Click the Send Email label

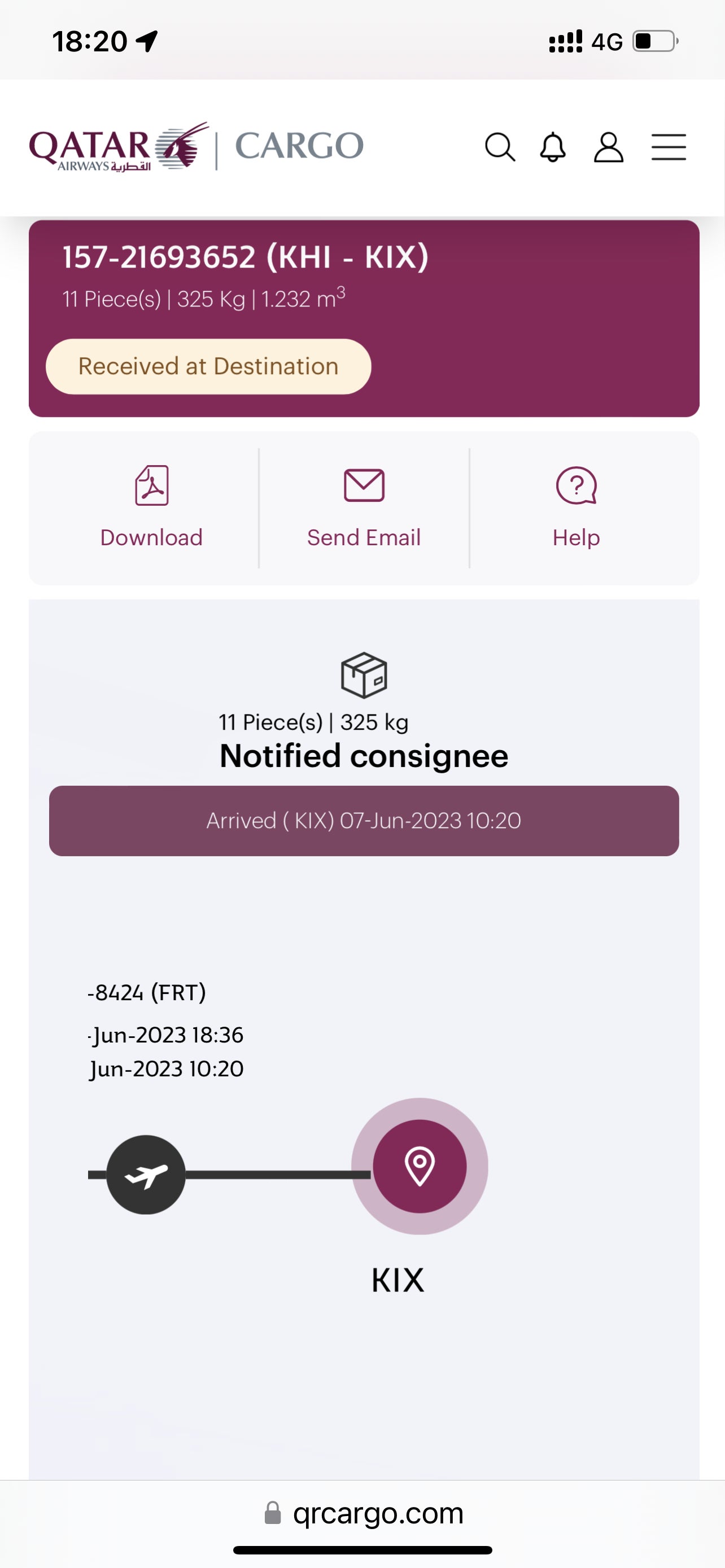coord(364,538)
